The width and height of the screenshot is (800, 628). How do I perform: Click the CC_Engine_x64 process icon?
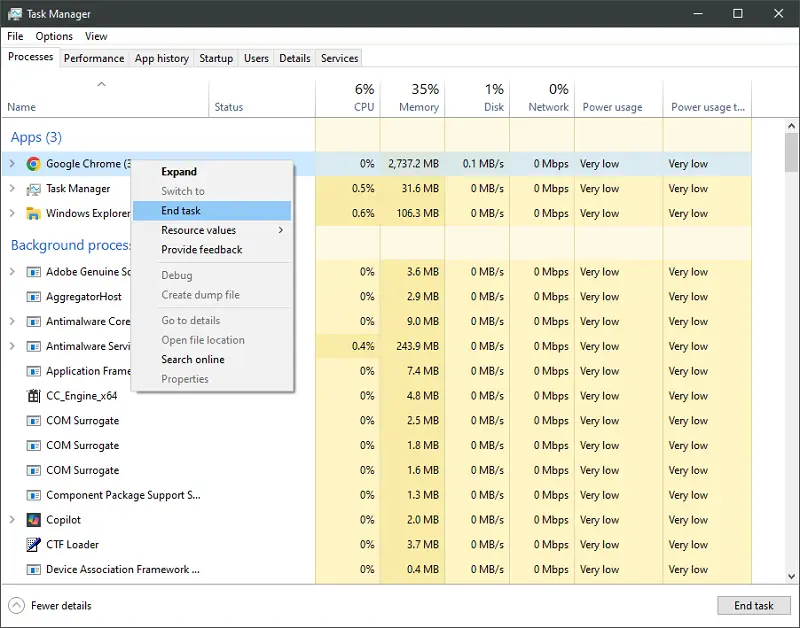coord(34,396)
